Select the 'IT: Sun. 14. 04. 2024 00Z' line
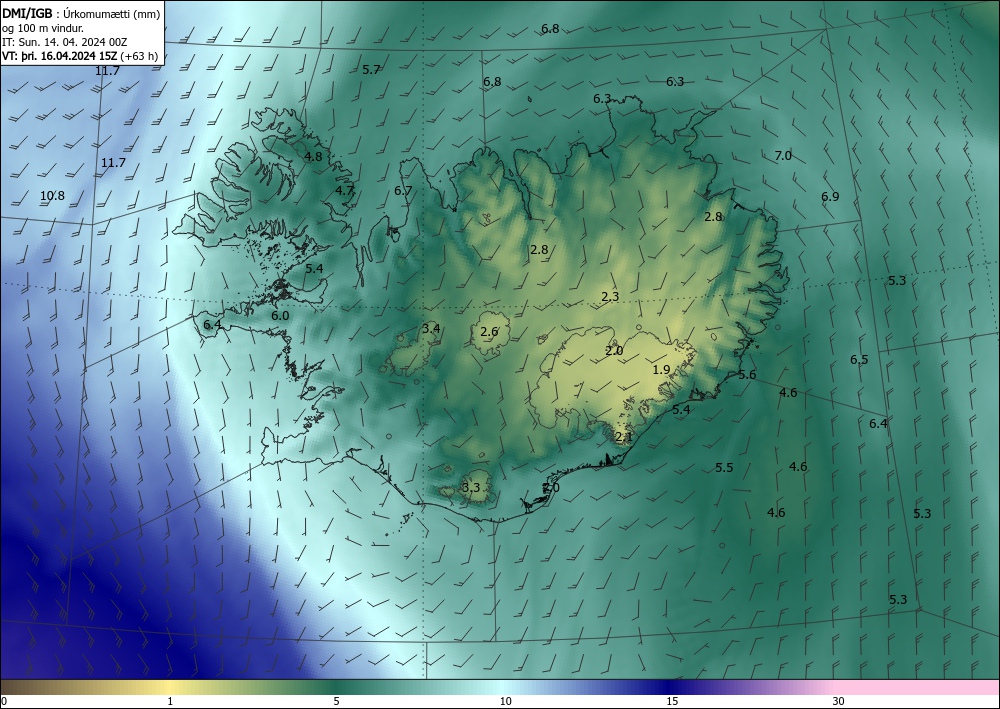 click(64, 42)
